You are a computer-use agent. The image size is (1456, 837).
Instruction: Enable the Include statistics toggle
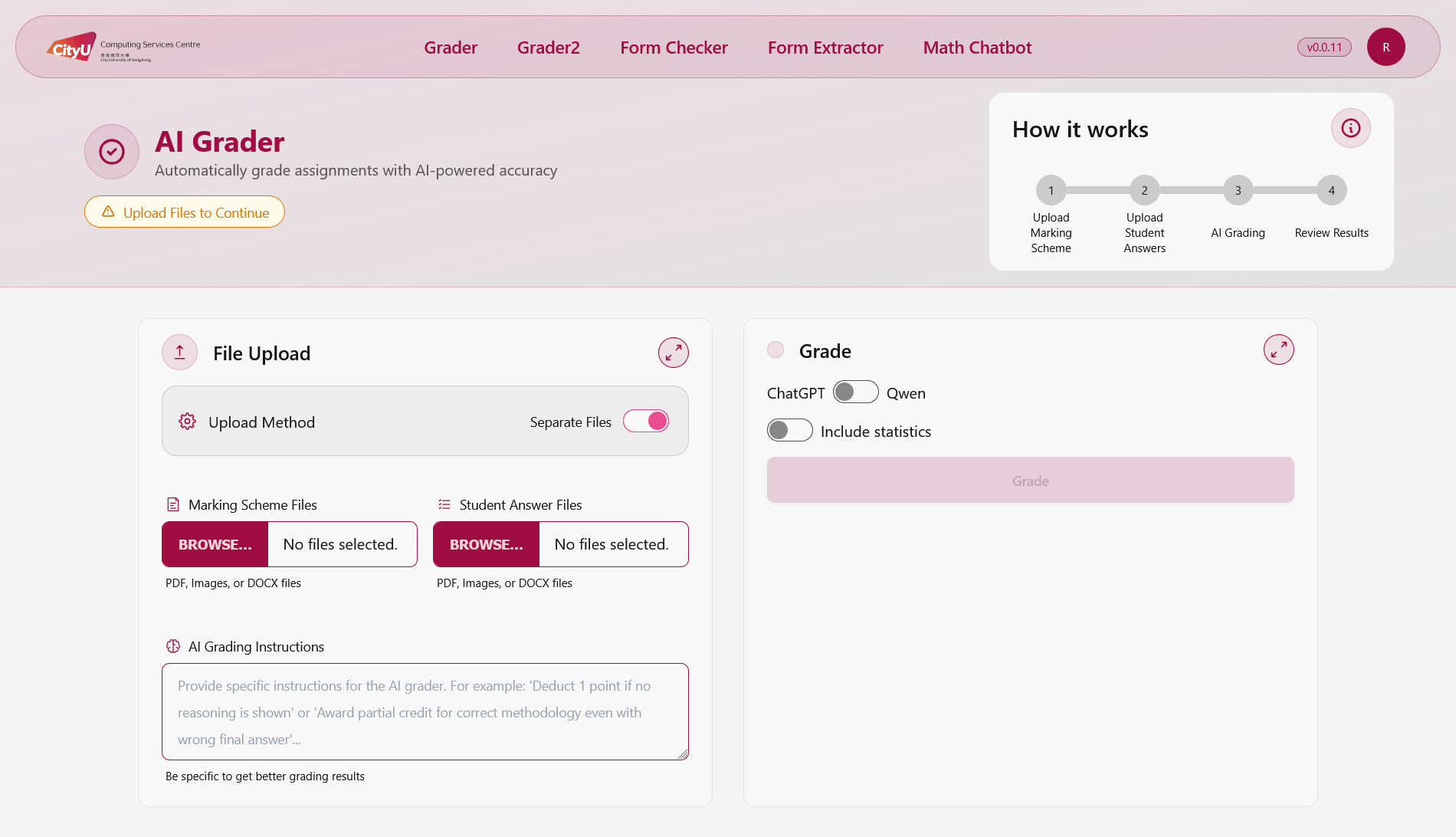pos(789,430)
